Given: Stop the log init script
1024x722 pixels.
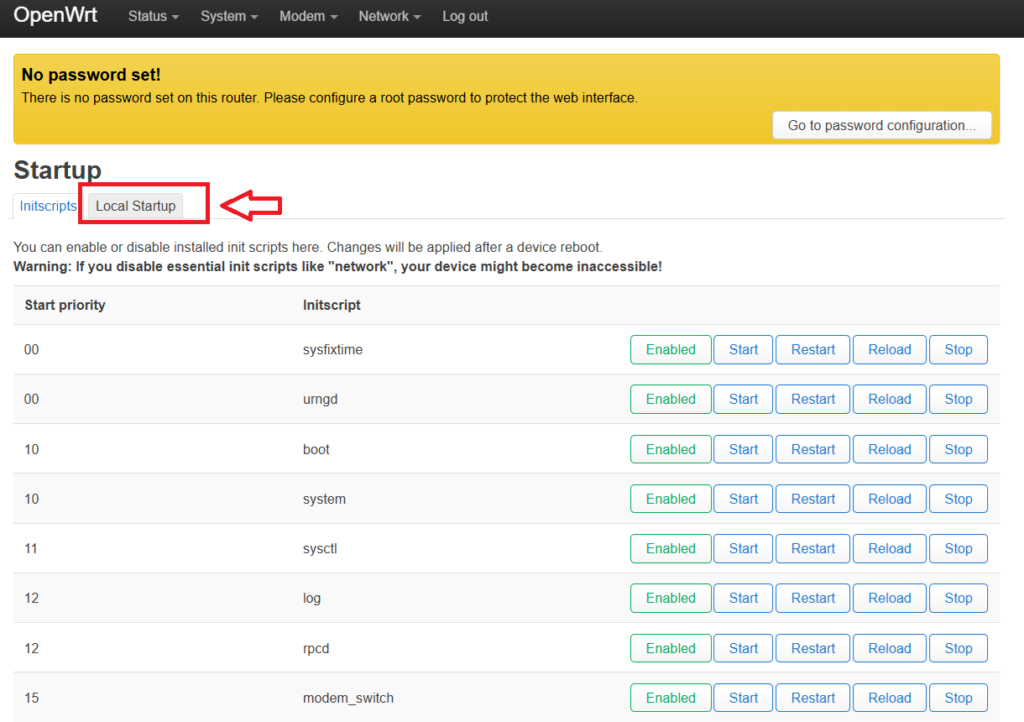Looking at the screenshot, I should coord(958,598).
